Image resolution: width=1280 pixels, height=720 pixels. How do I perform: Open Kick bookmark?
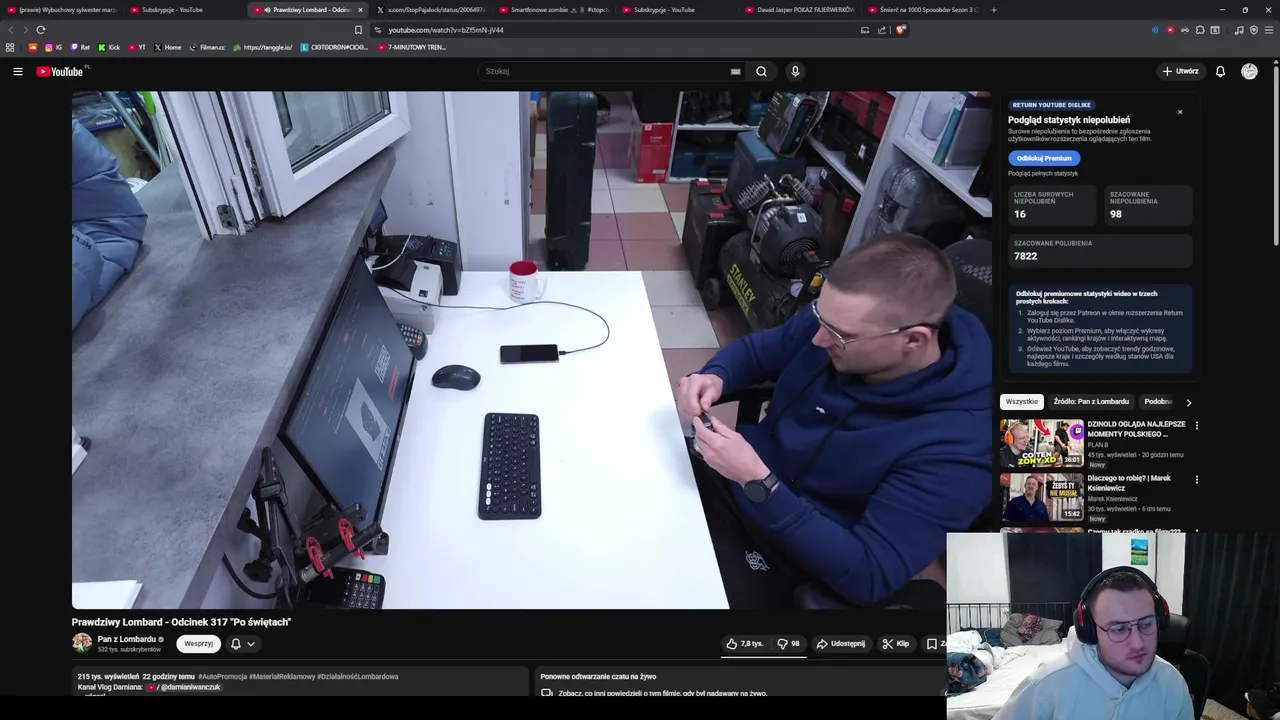click(x=109, y=47)
